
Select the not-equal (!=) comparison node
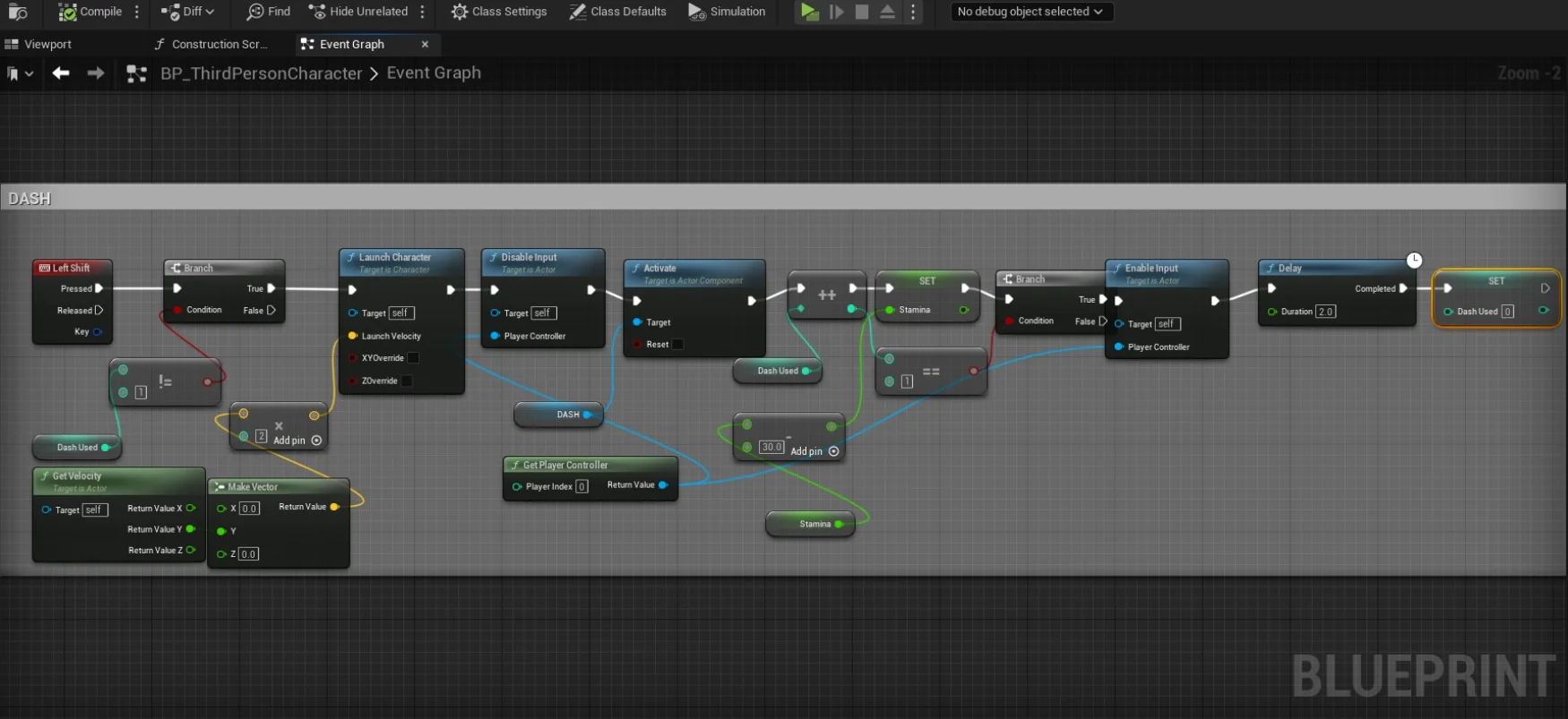tap(166, 381)
